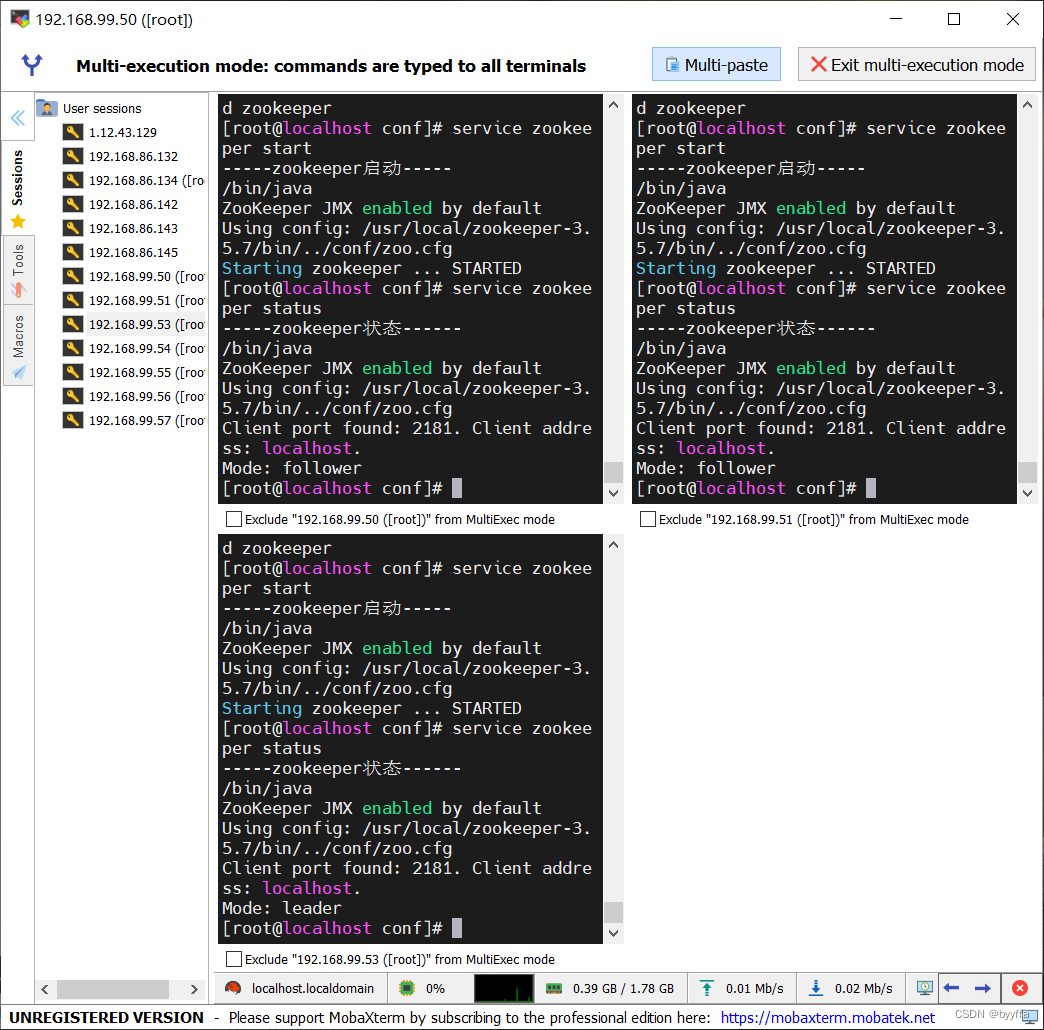
Task: Click the red disconnect icon in status bar
Action: point(1021,988)
